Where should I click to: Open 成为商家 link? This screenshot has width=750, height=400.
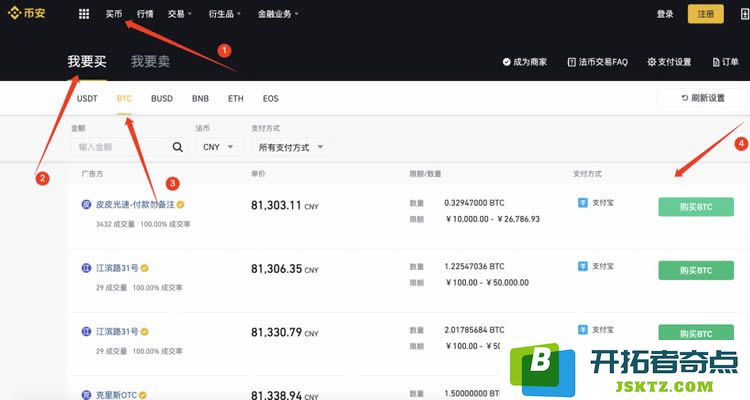click(x=525, y=62)
